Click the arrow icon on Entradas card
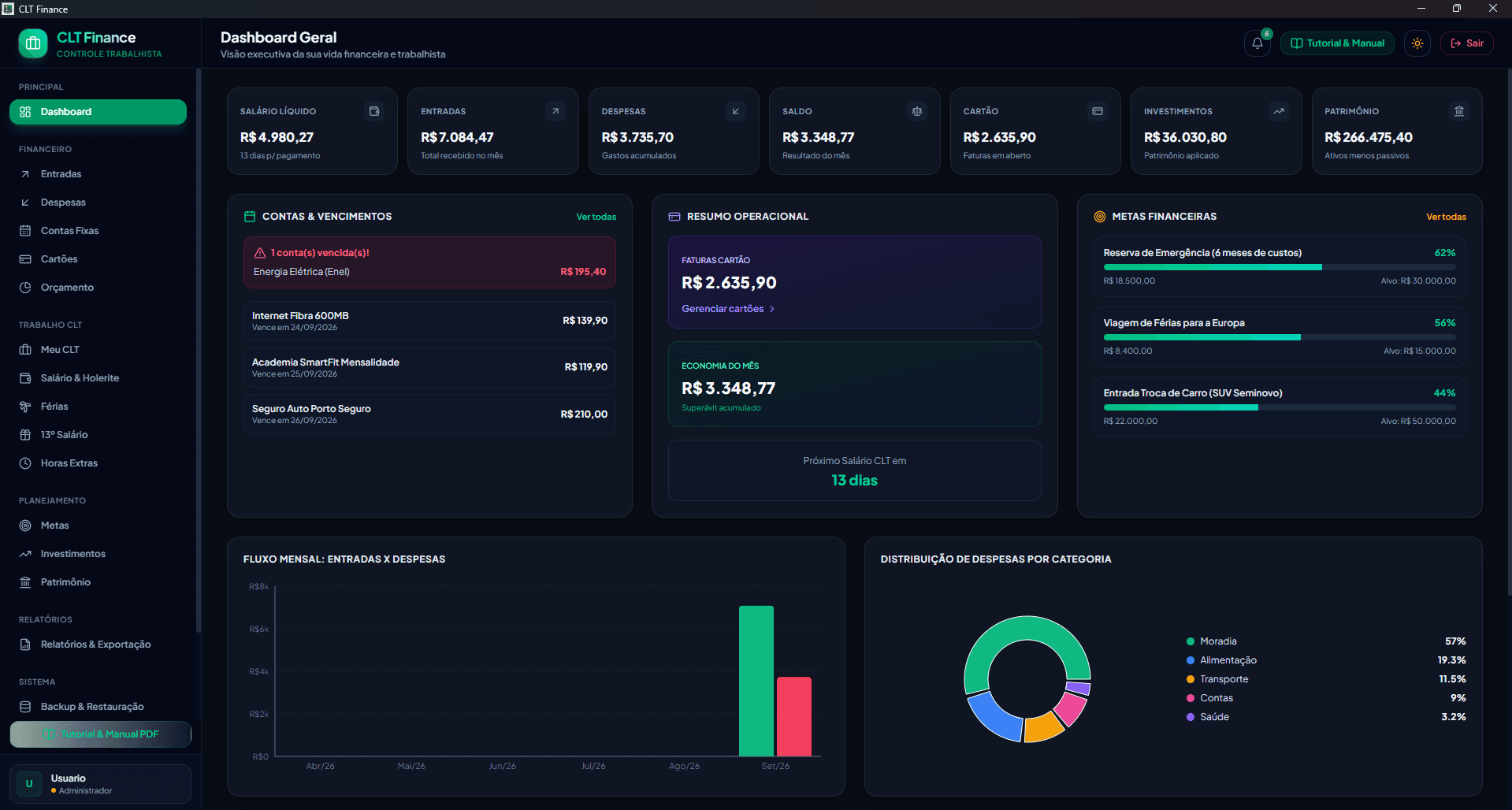Viewport: 1512px width, 810px height. pos(555,111)
